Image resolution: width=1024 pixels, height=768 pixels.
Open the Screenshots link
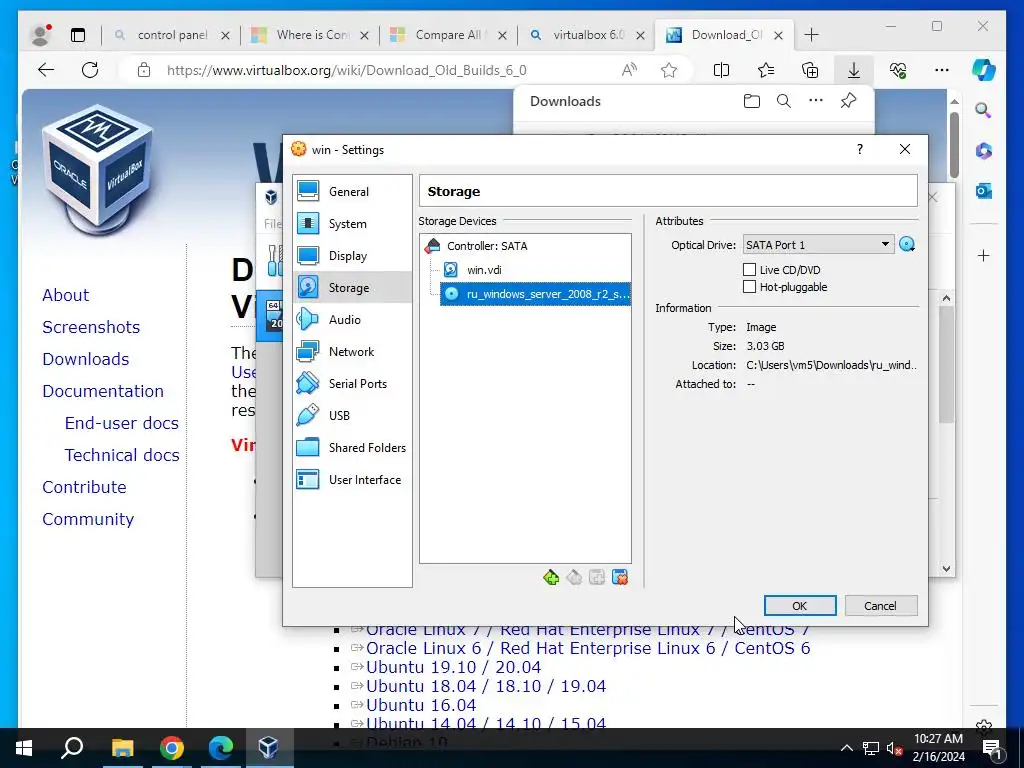click(91, 327)
